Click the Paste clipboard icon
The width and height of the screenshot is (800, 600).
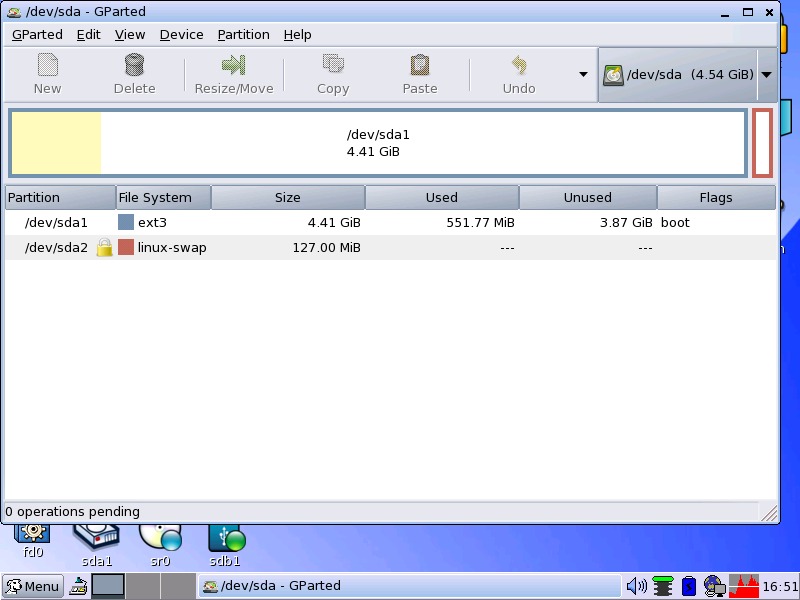pos(419,65)
